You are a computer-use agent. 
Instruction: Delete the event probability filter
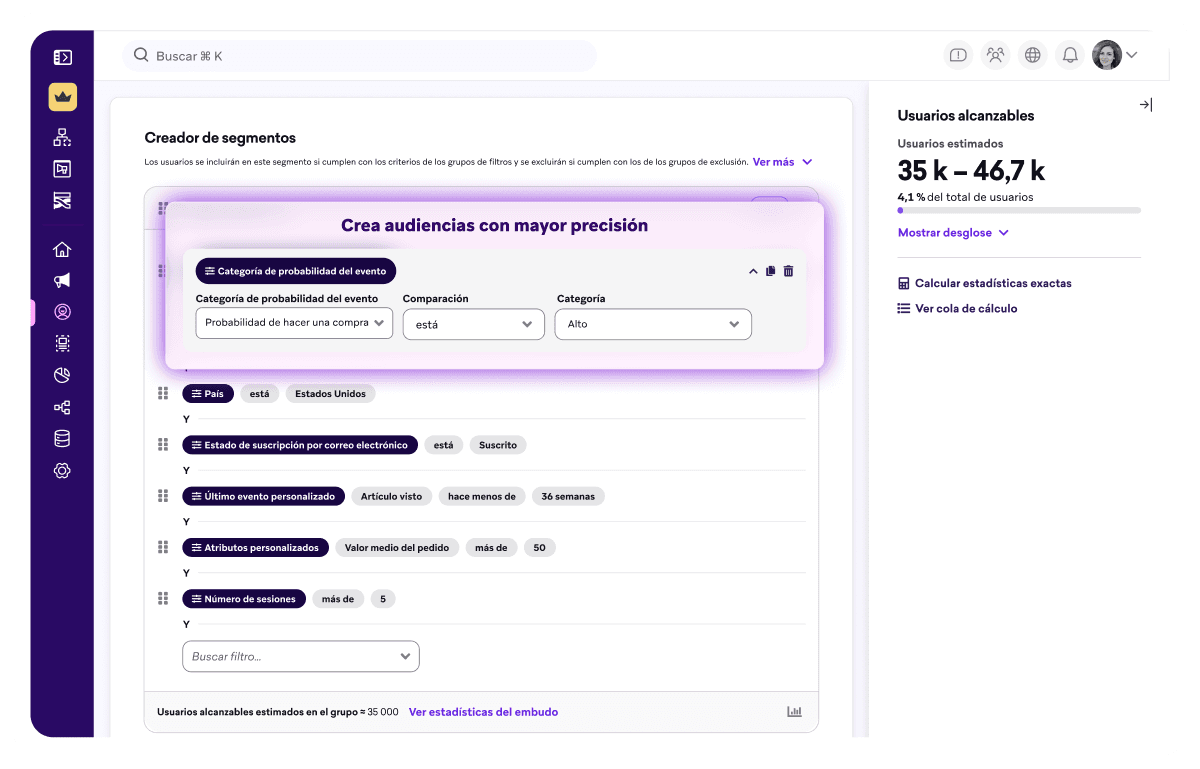click(788, 271)
